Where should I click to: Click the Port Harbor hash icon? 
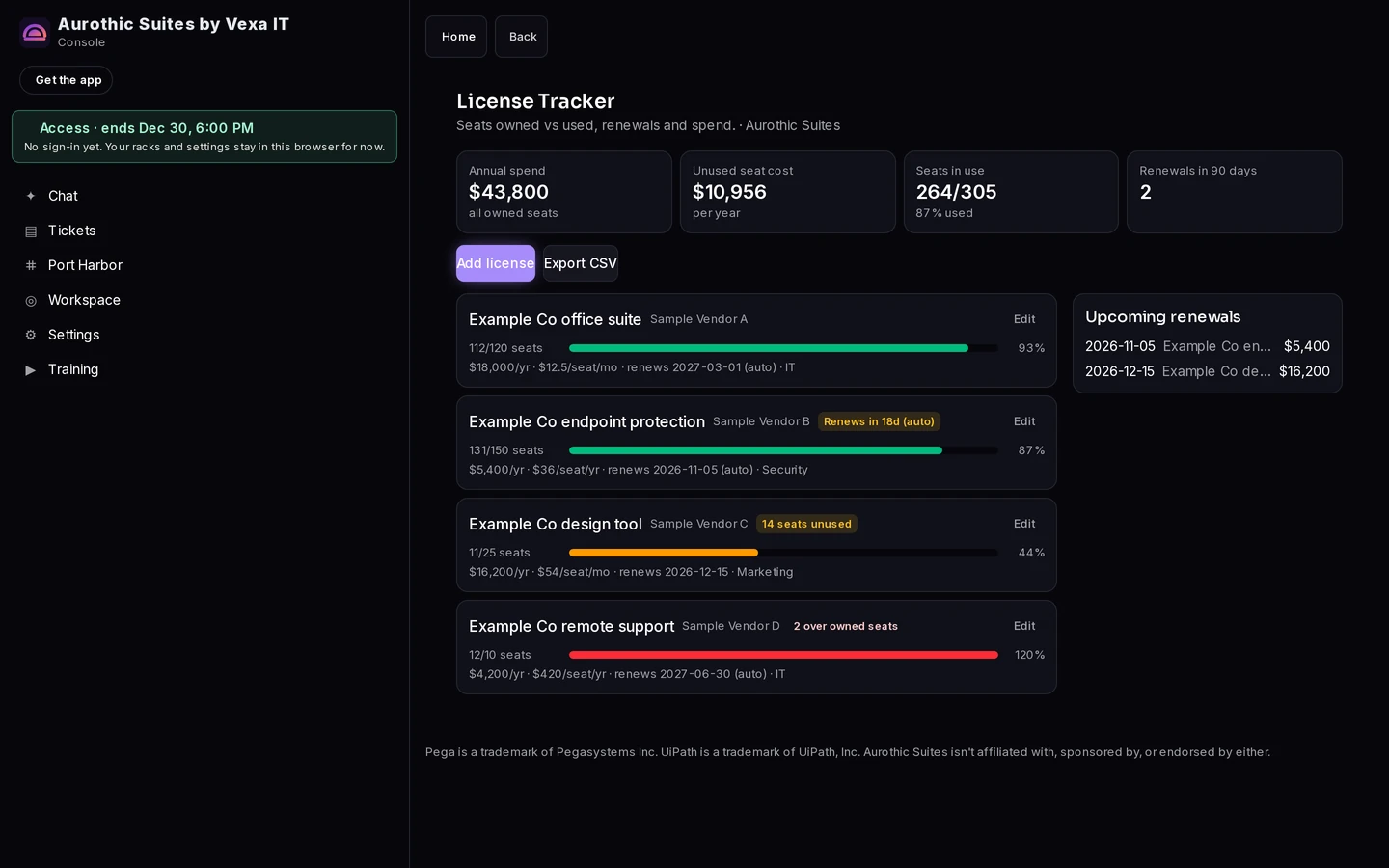[31, 265]
